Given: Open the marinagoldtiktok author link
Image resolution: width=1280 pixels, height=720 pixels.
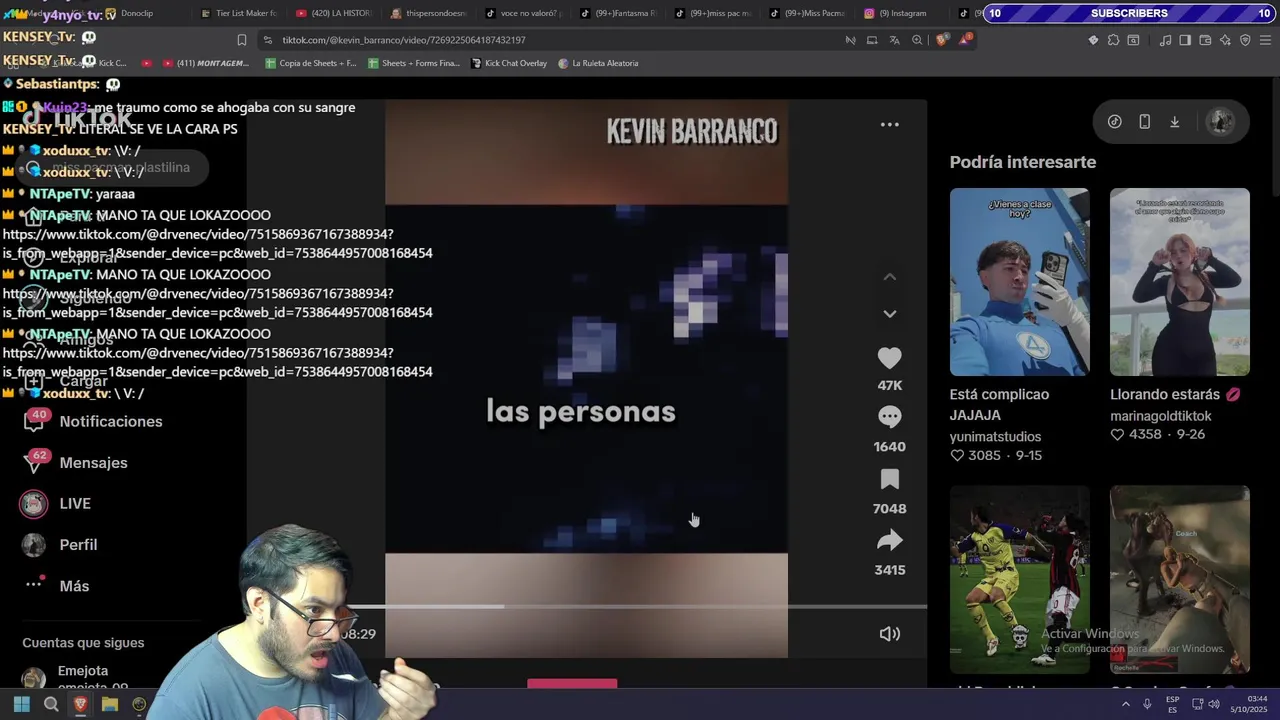Looking at the screenshot, I should tap(1160, 416).
